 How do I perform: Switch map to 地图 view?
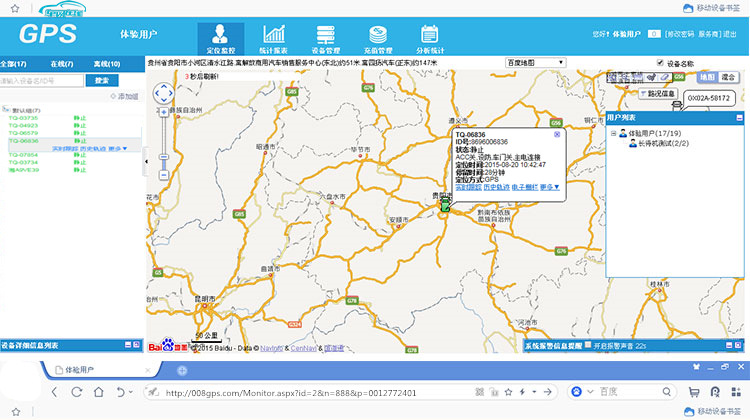point(707,77)
